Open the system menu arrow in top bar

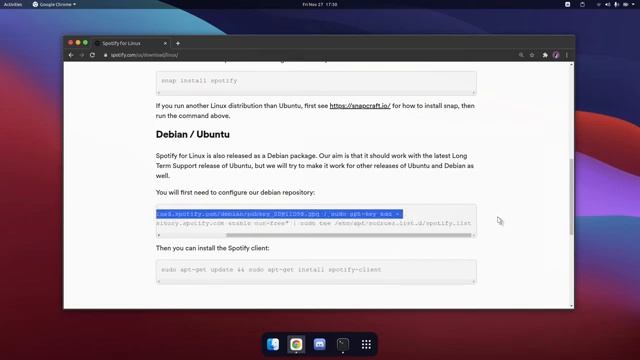(634, 4)
